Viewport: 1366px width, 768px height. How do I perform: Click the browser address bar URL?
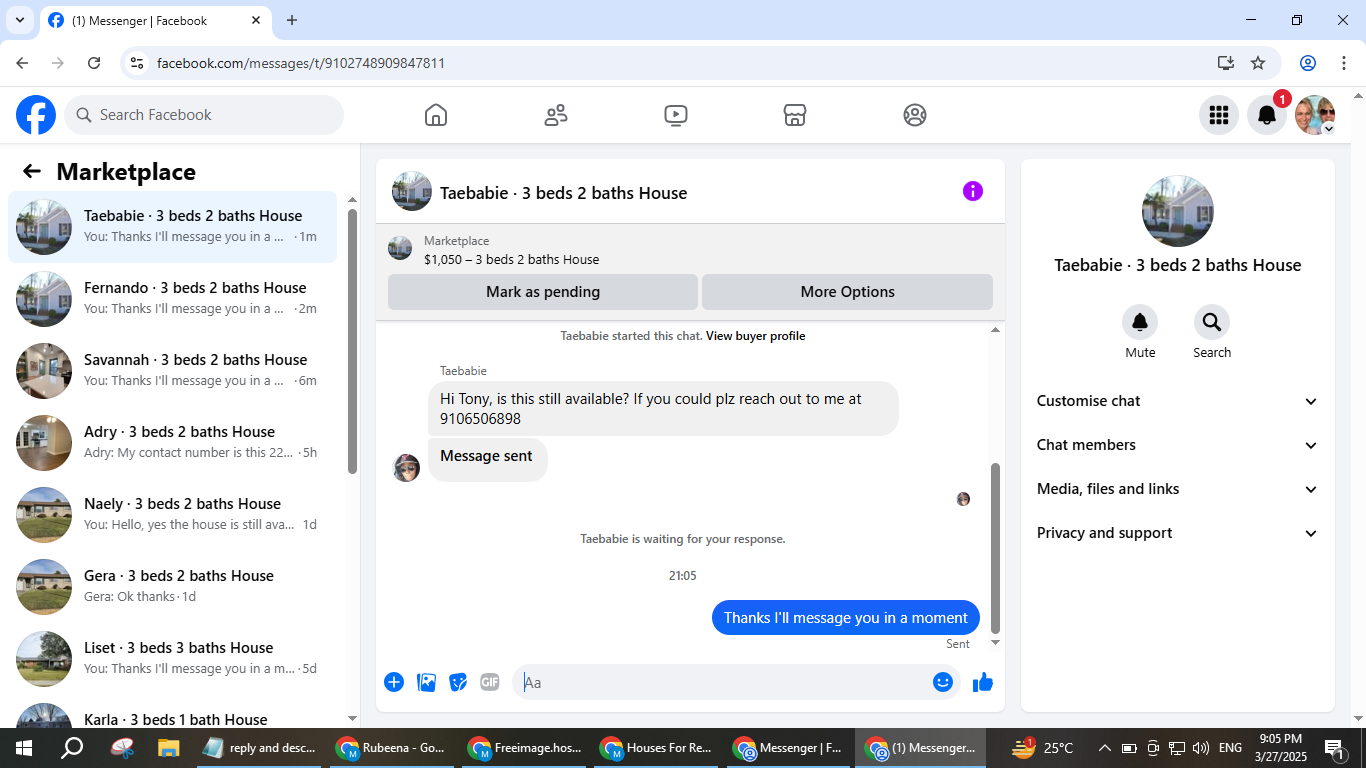301,63
